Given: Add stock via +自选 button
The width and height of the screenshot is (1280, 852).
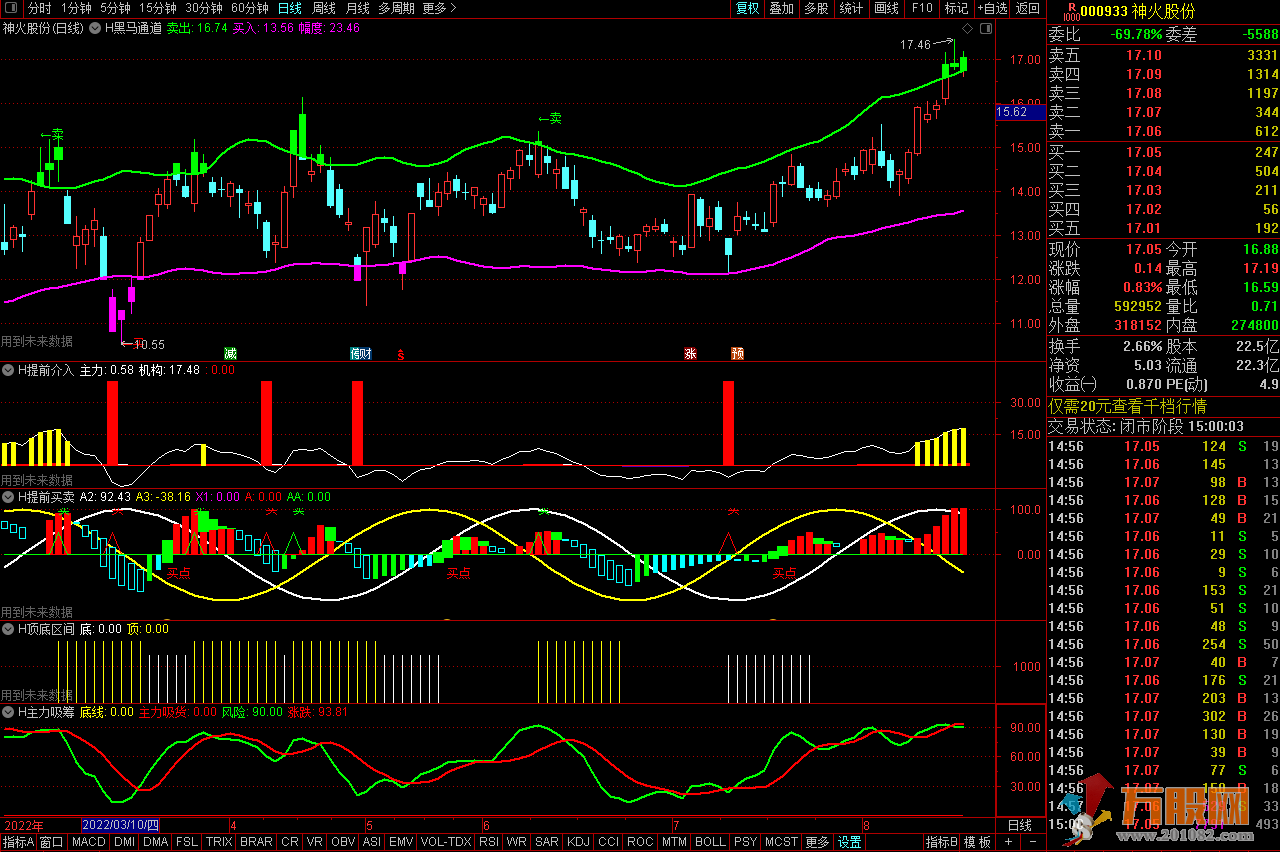Looking at the screenshot, I should 991,8.
